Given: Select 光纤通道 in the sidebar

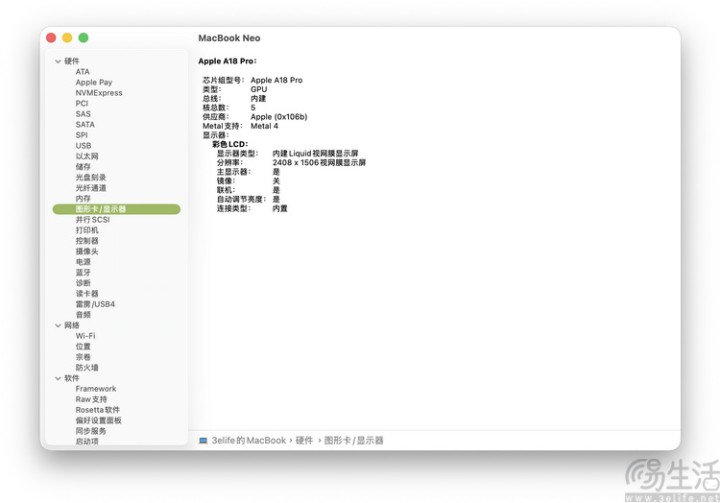Looking at the screenshot, I should click(x=91, y=188).
